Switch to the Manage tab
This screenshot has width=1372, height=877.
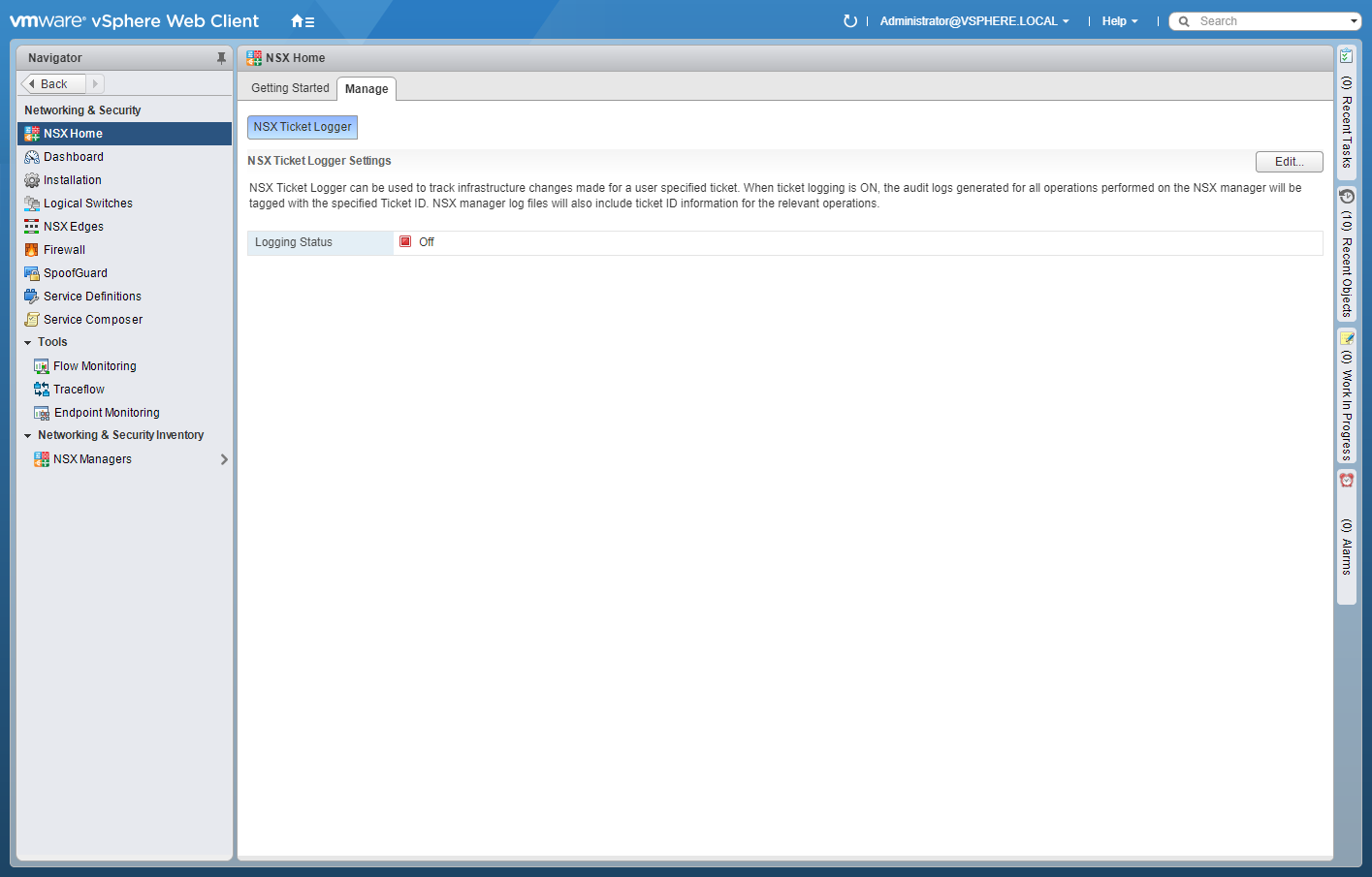367,89
